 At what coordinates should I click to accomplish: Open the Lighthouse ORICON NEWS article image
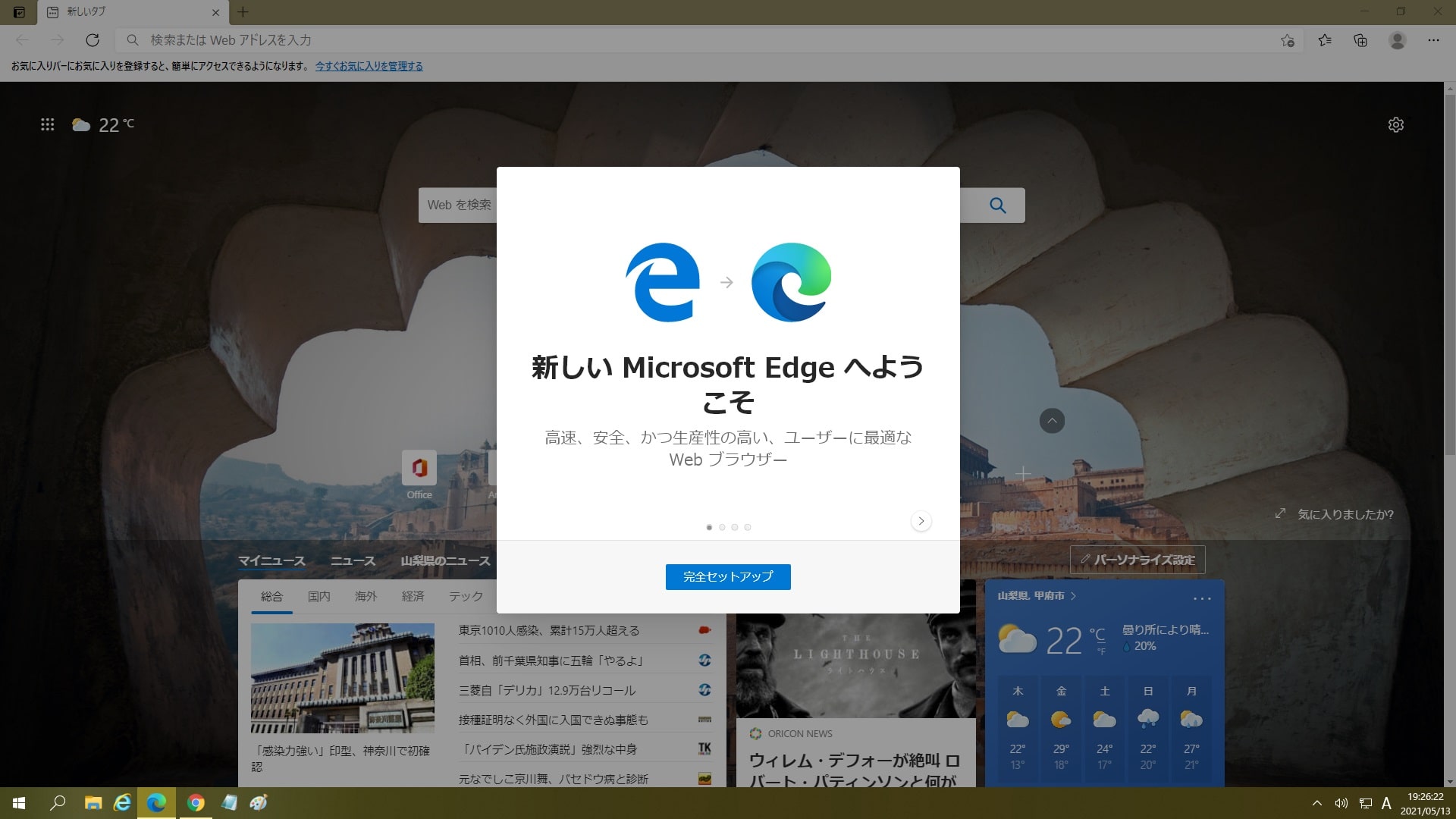[855, 666]
